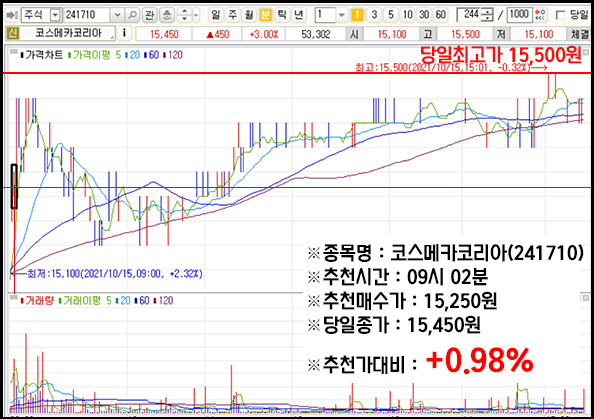Select the 5 minute interval tab
This screenshot has height=419, width=594.
point(391,15)
